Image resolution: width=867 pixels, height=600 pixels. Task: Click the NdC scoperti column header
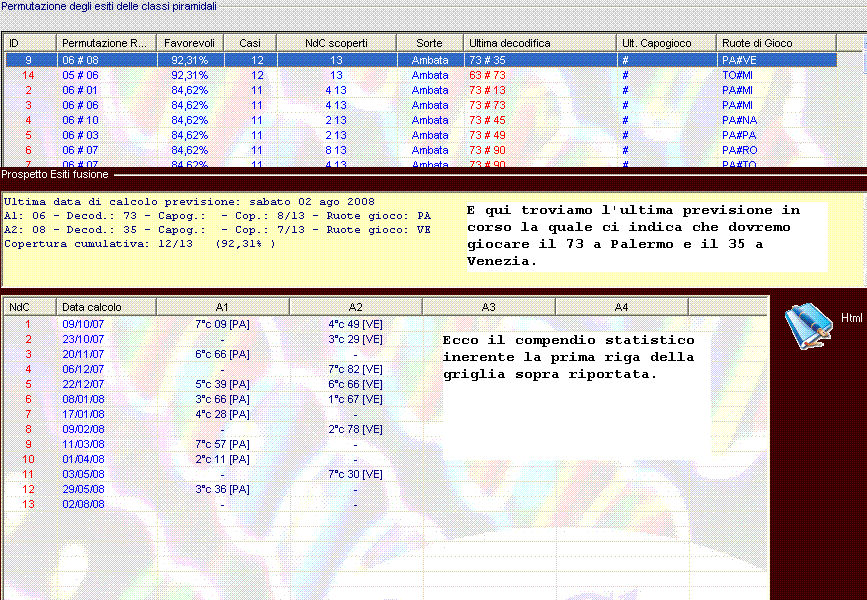pyautogui.click(x=336, y=43)
